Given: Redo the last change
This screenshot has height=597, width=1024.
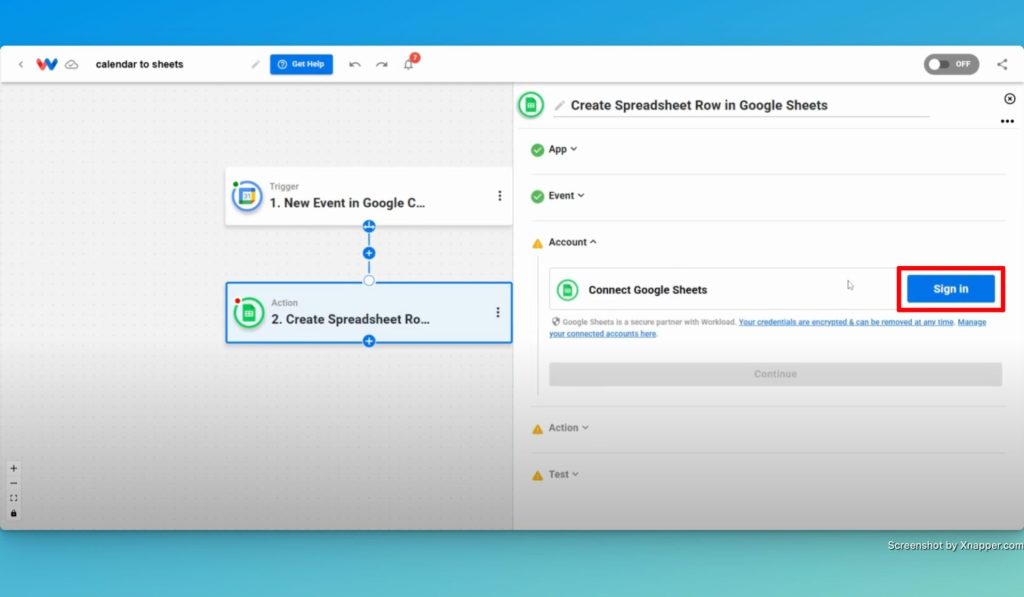Looking at the screenshot, I should click(382, 65).
